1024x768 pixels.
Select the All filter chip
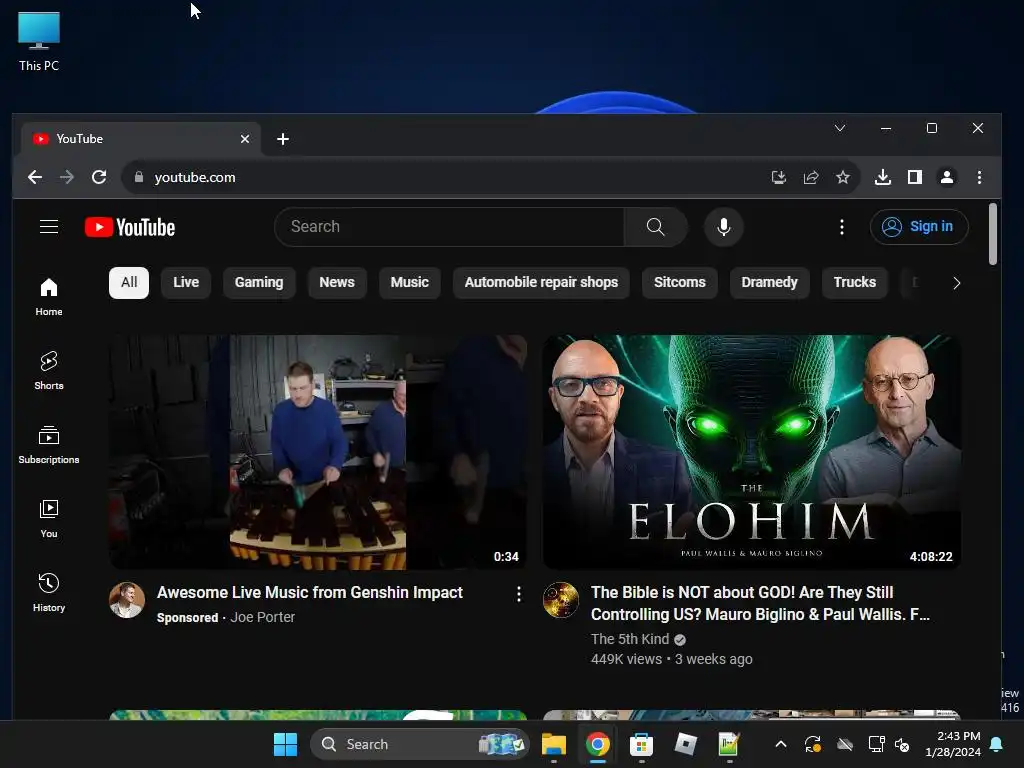pos(129,282)
